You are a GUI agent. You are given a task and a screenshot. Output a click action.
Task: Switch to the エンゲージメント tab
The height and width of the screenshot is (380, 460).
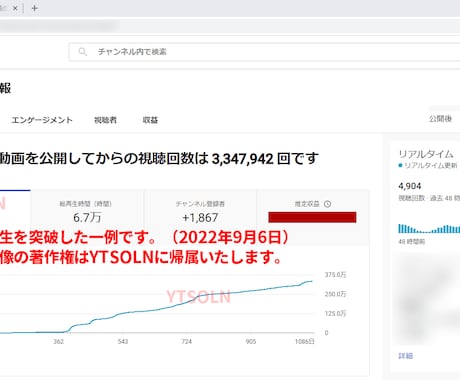tap(42, 120)
